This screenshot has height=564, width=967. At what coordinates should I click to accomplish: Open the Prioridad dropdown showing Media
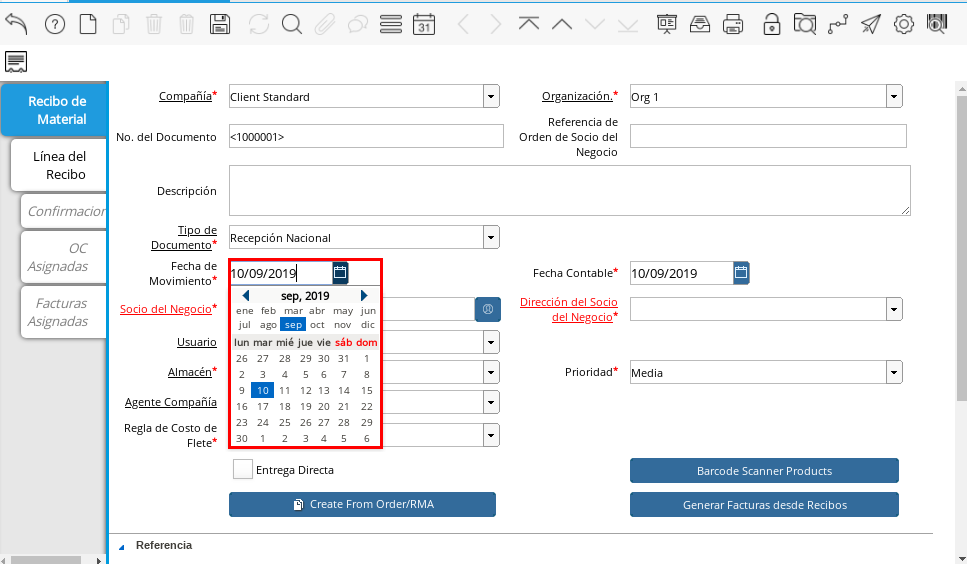tap(894, 372)
